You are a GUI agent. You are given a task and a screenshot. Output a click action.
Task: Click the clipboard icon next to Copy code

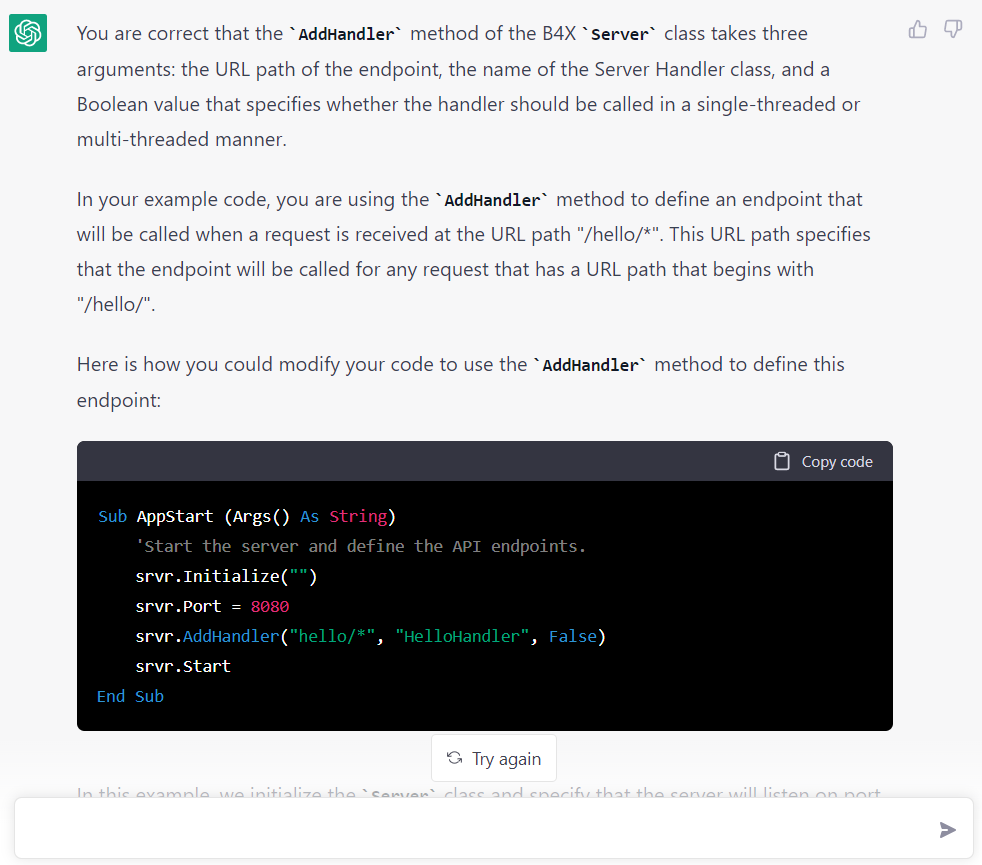[x=781, y=461]
